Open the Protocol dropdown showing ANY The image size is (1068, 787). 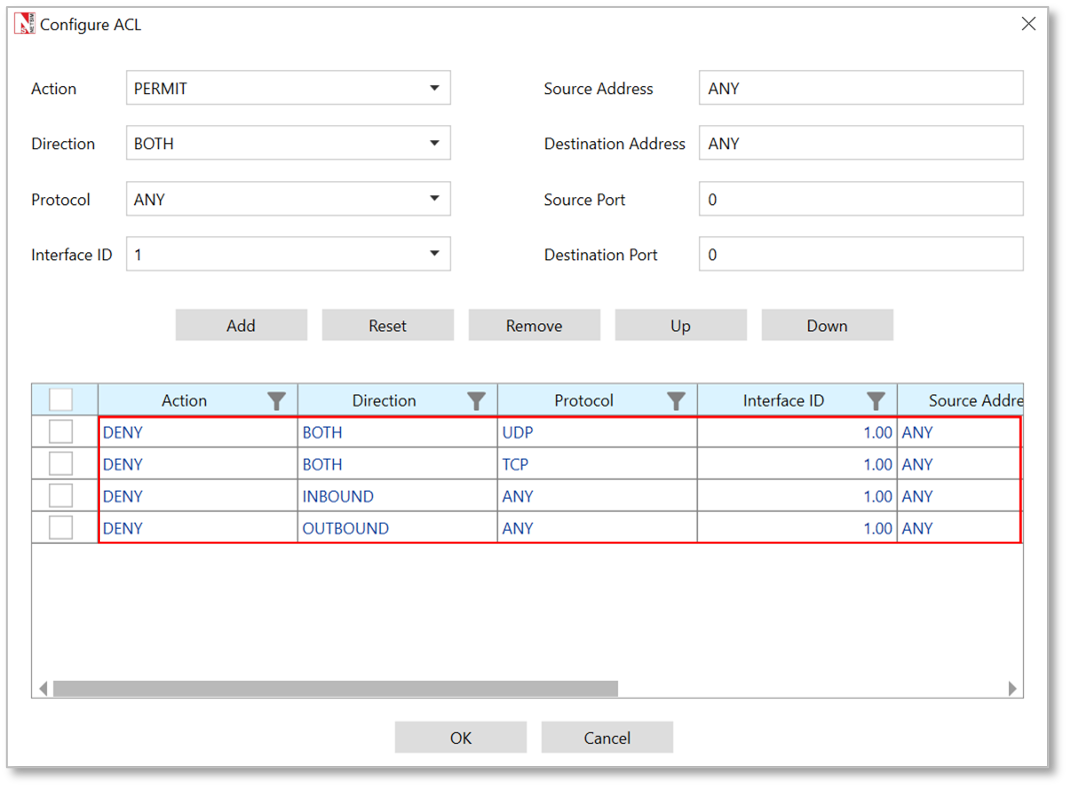click(x=288, y=199)
